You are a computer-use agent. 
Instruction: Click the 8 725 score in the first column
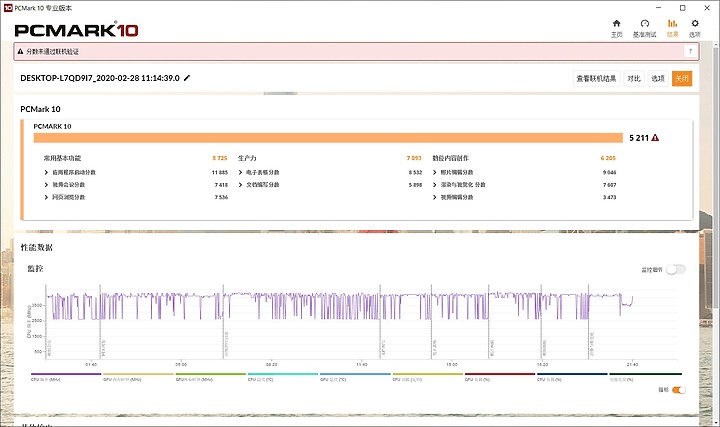[220, 158]
